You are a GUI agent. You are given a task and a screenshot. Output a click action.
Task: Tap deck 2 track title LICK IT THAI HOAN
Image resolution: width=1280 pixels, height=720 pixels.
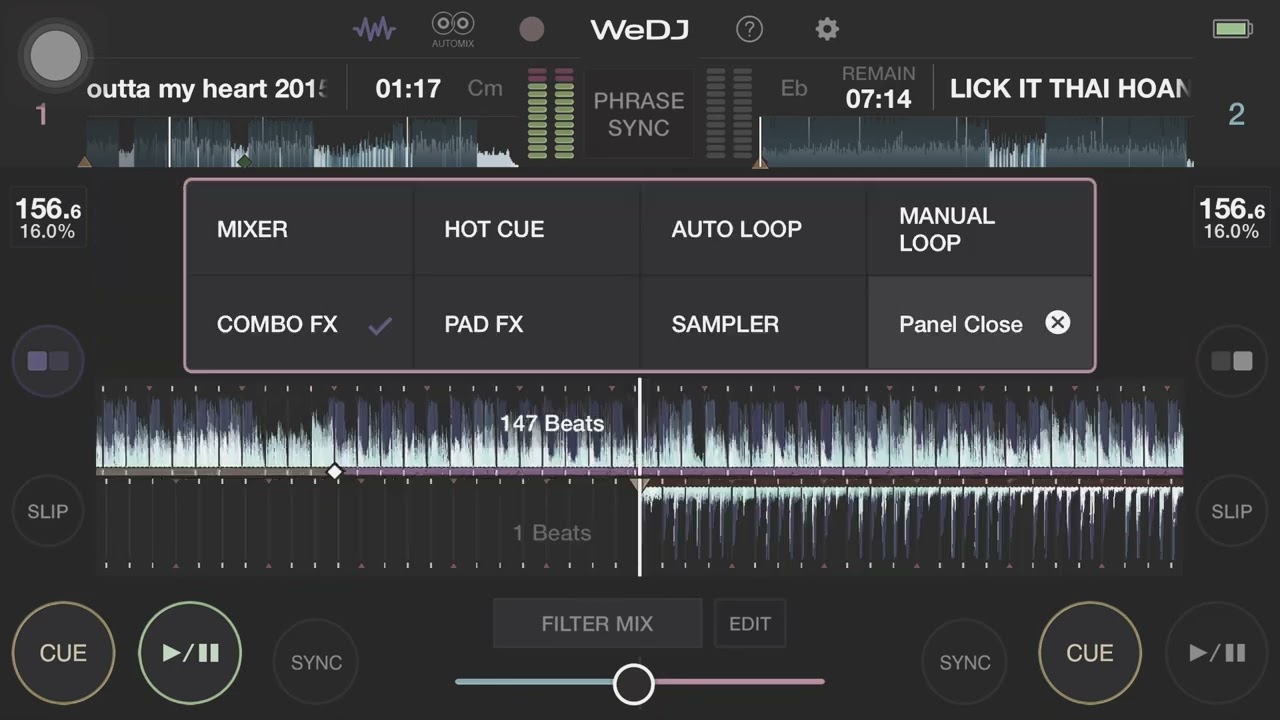[x=1070, y=89]
